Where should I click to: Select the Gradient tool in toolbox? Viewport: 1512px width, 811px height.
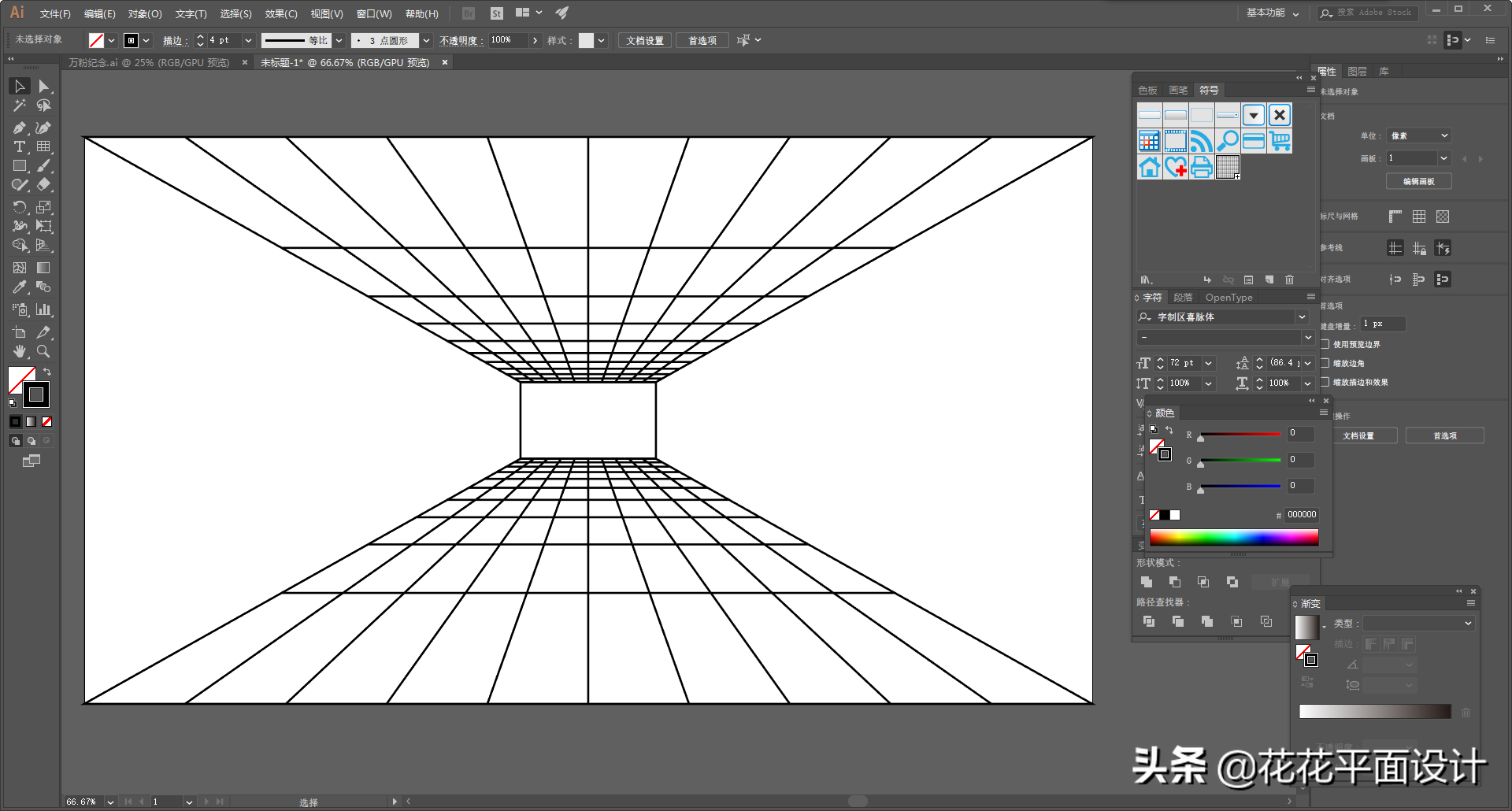pos(44,268)
